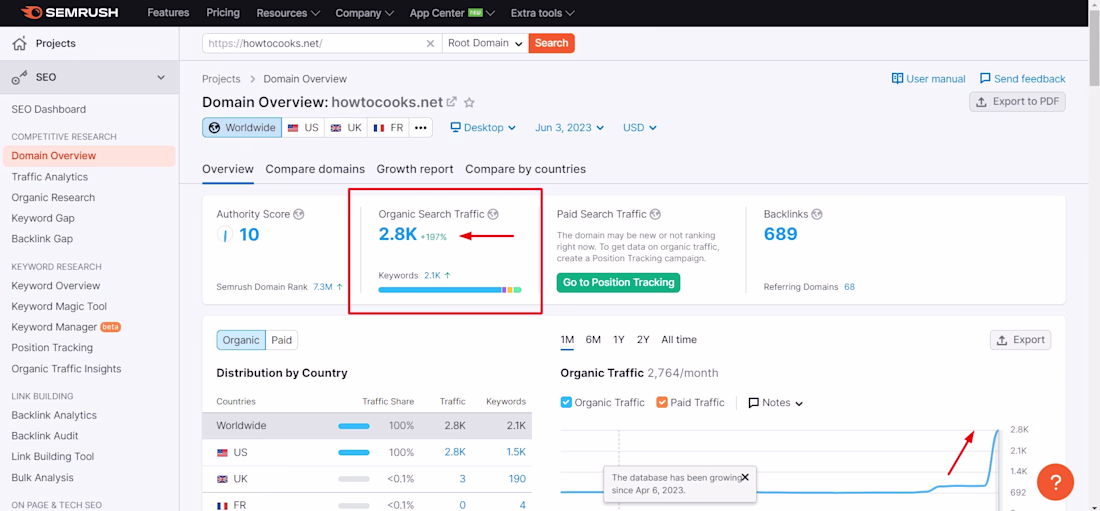This screenshot has width=1100, height=511.
Task: Click the keywords distribution color bar
Action: [449, 290]
